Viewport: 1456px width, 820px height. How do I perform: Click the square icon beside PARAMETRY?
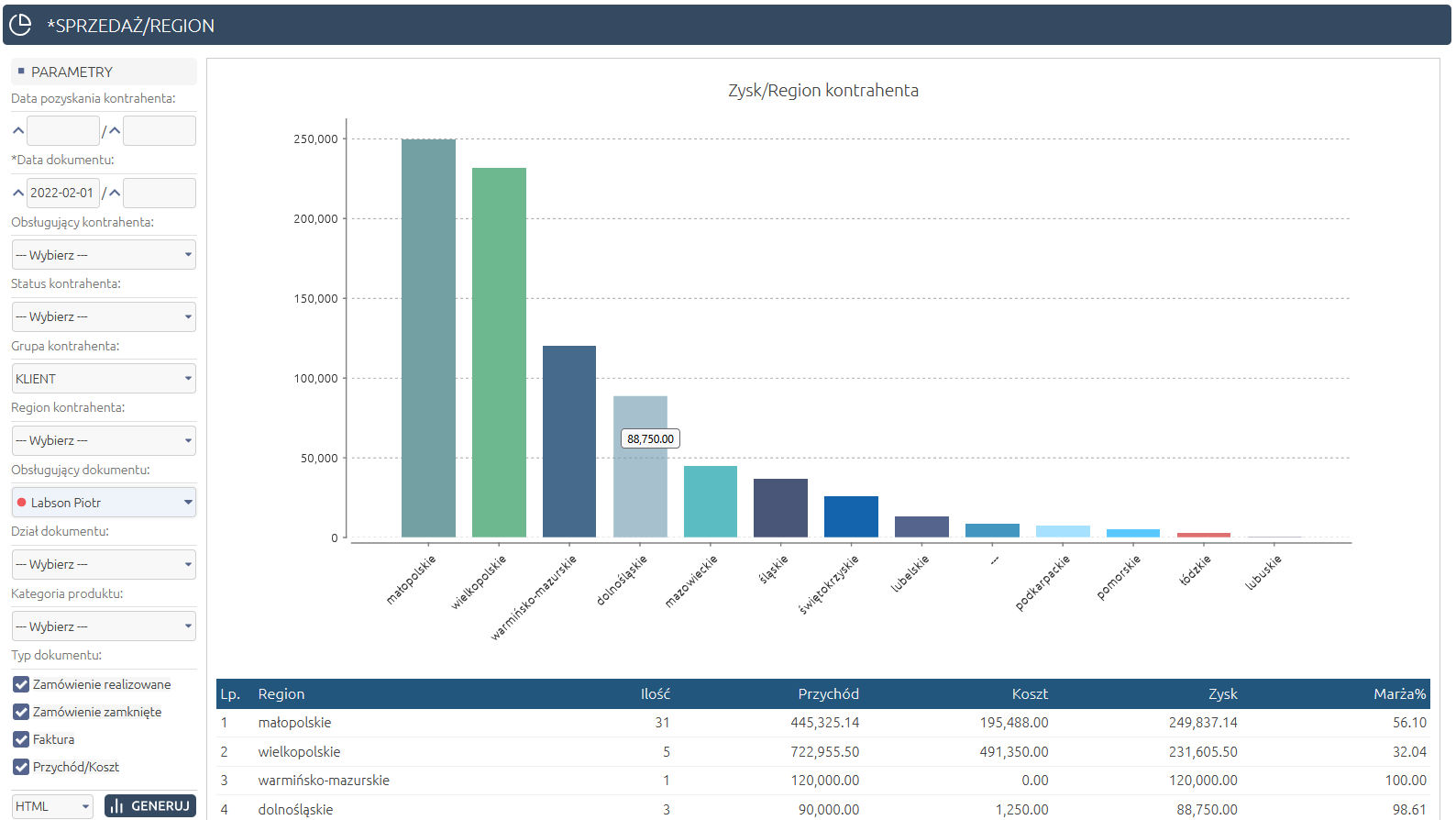[x=21, y=72]
